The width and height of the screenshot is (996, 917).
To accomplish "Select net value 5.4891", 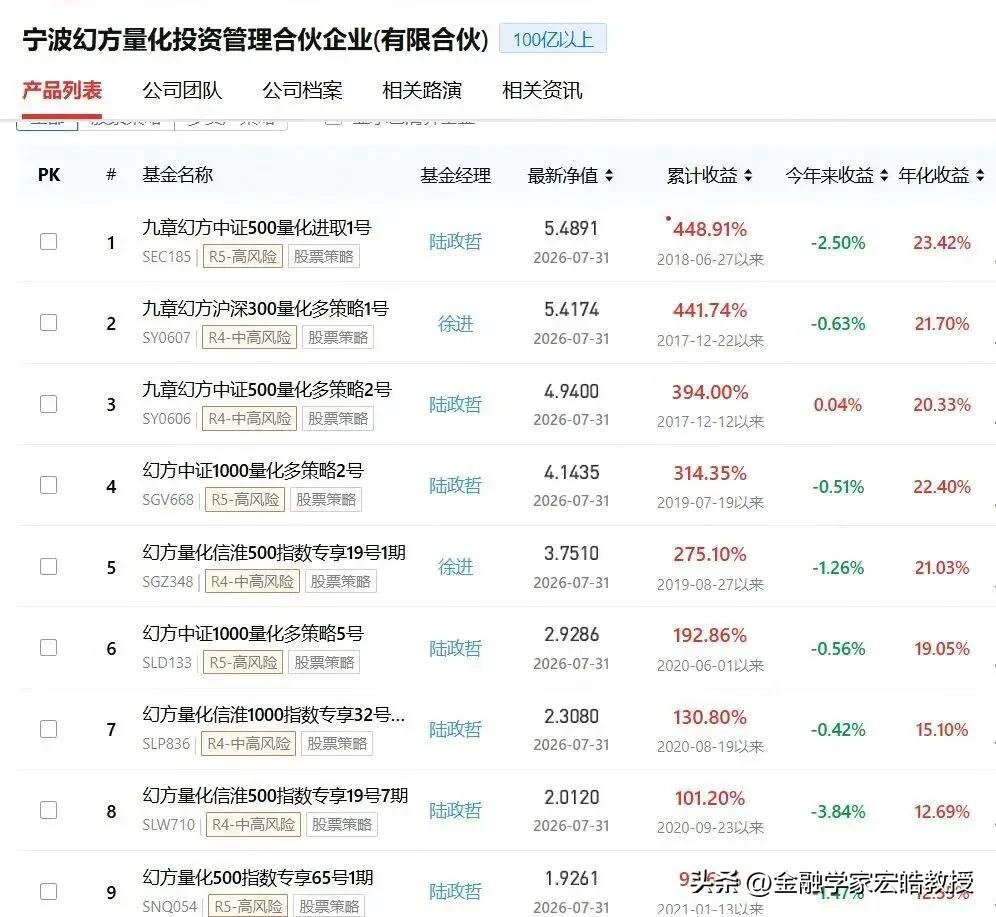I will pos(571,229).
